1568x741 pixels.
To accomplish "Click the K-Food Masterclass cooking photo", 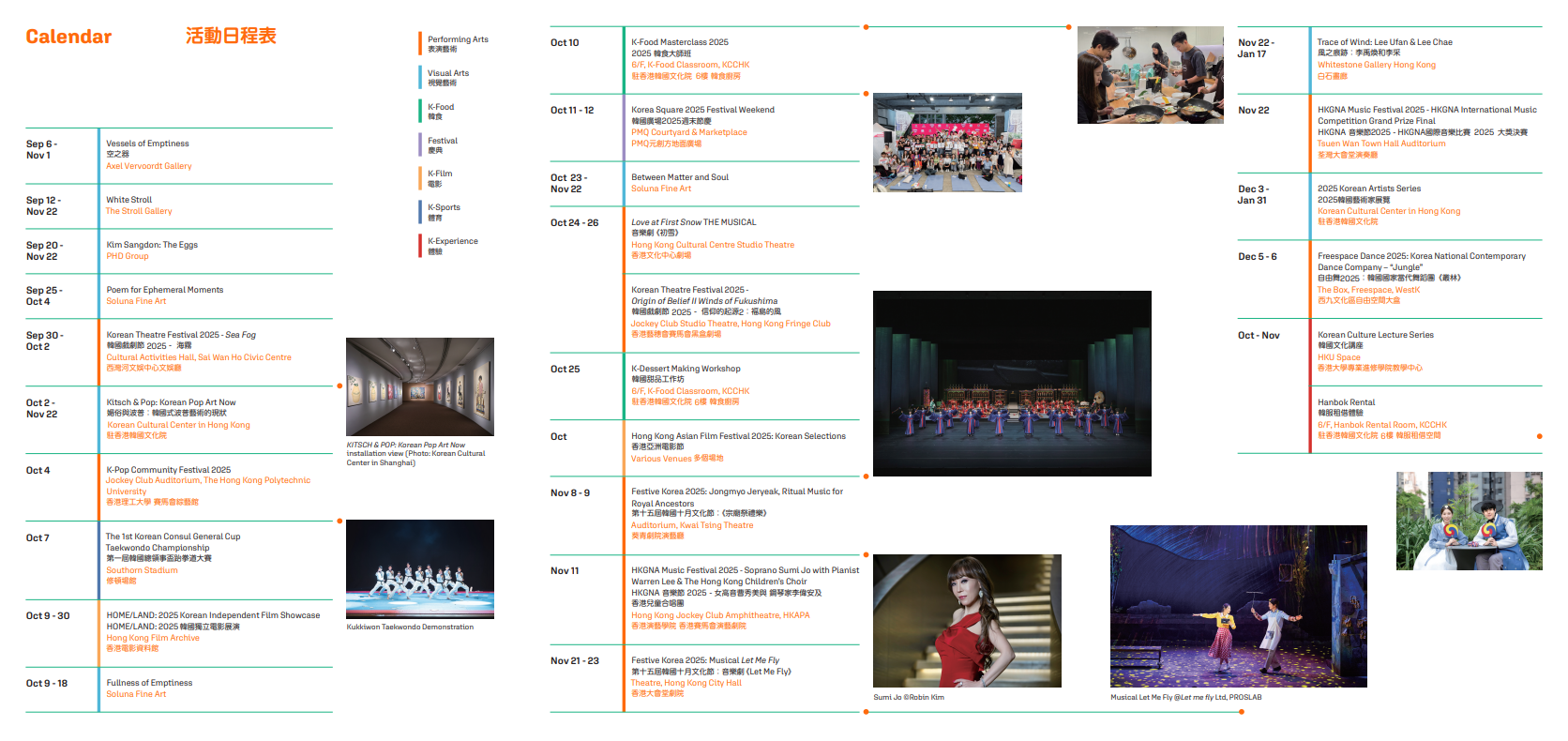I will (1150, 75).
